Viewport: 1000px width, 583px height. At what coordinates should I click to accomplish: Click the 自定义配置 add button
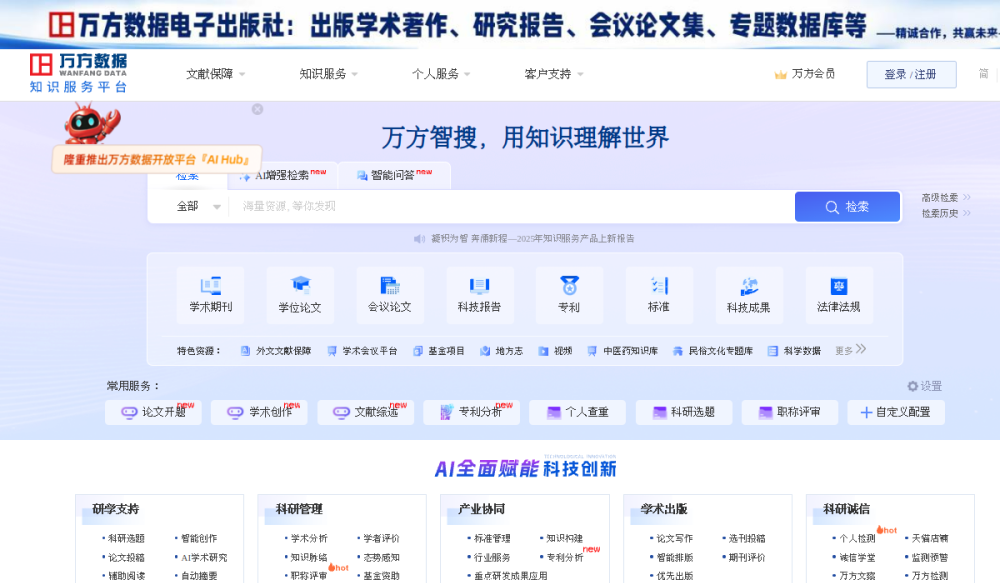point(896,412)
